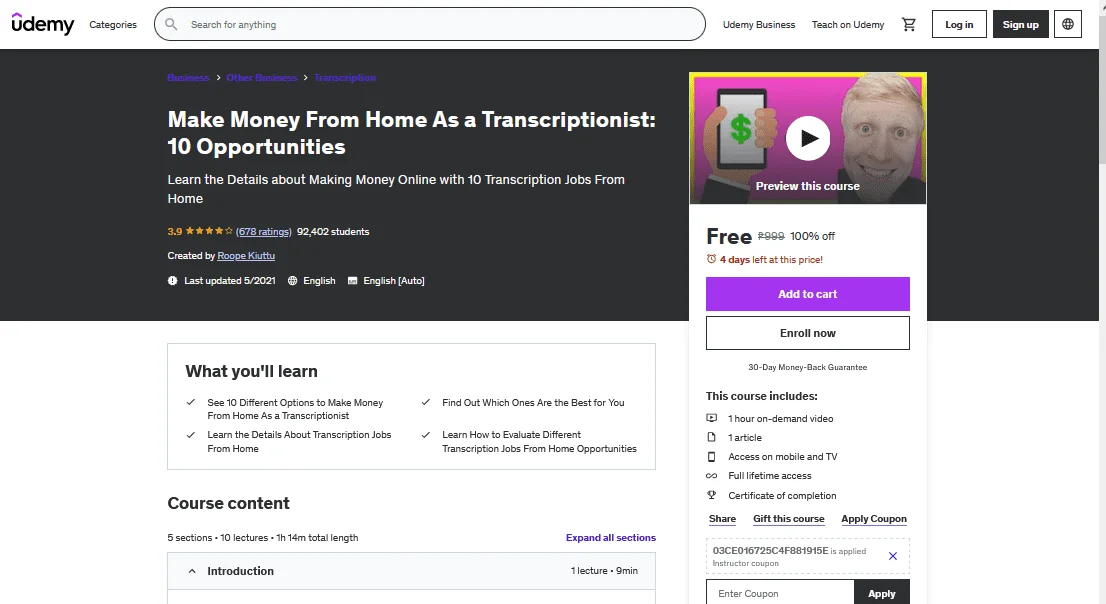Open Udemy Business link
This screenshot has width=1106, height=604.
point(758,24)
